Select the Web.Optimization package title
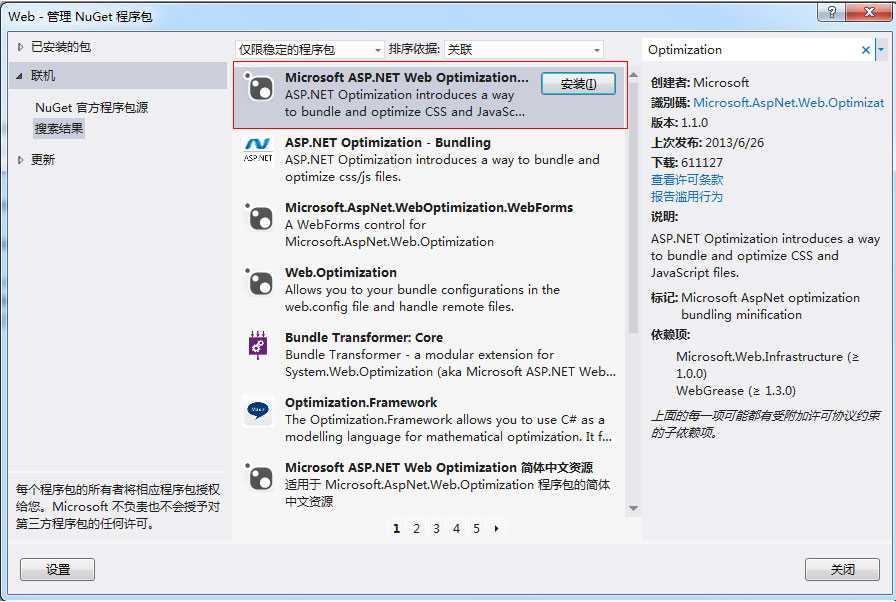The width and height of the screenshot is (896, 602). coord(341,273)
